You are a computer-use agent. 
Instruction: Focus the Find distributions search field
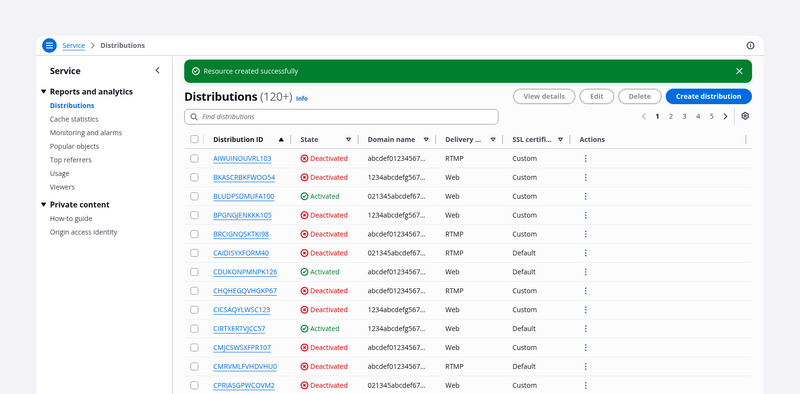pyautogui.click(x=341, y=117)
